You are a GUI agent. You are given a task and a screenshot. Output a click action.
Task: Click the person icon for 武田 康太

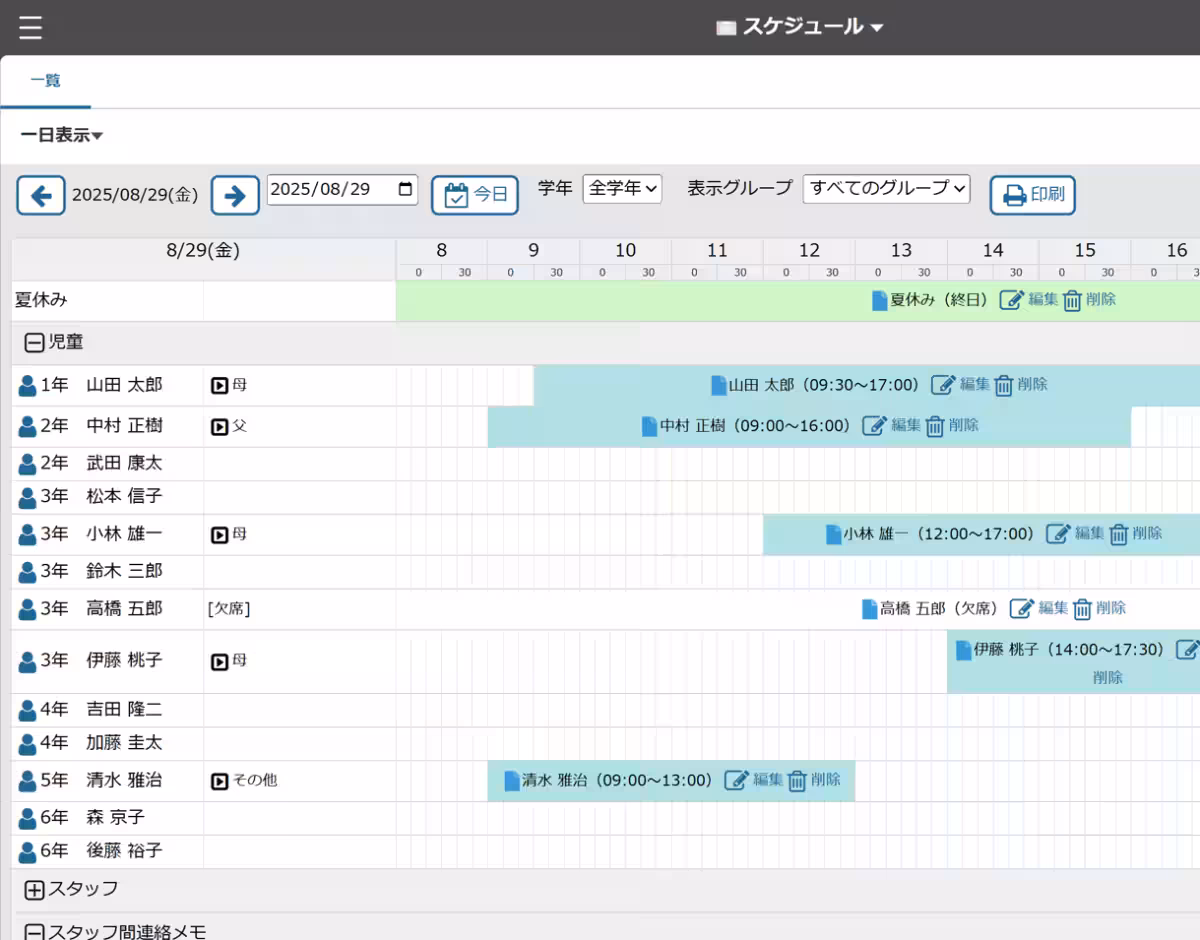coord(27,464)
